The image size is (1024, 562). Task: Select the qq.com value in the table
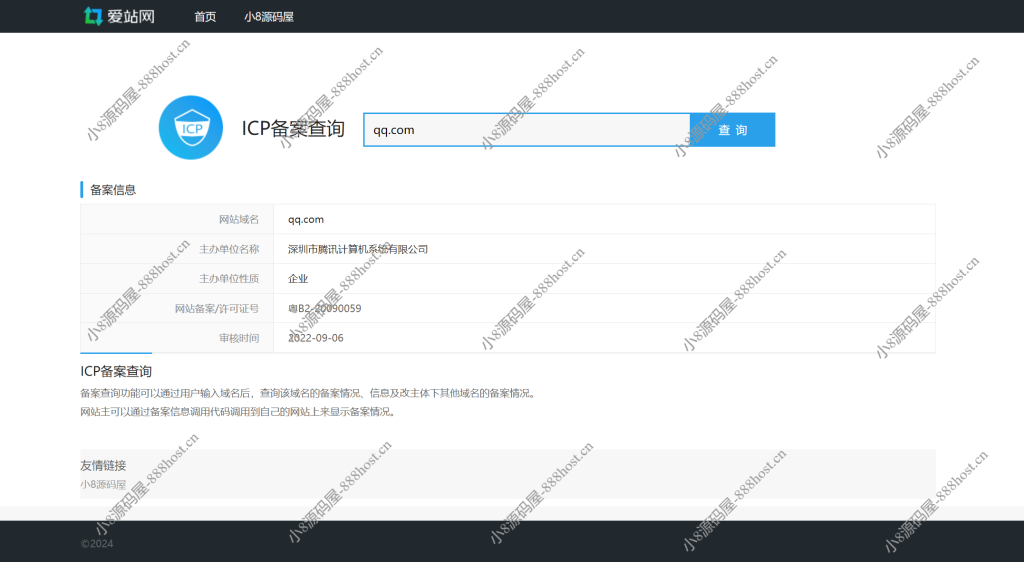[306, 219]
